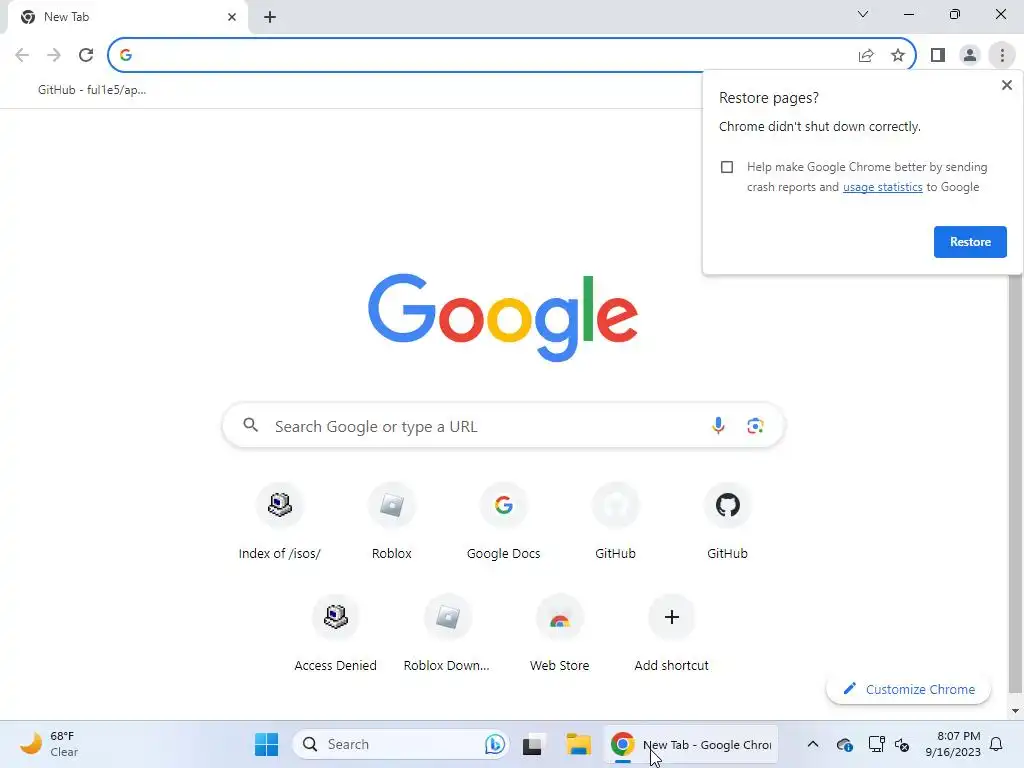The image size is (1024, 768).
Task: Go forward using the forward arrow
Action: tap(54, 55)
